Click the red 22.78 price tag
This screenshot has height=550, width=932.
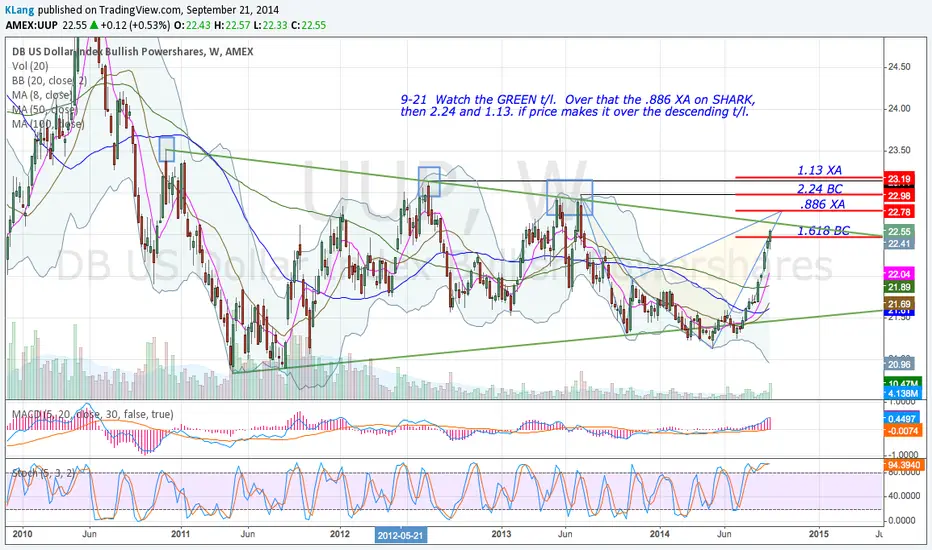click(898, 212)
